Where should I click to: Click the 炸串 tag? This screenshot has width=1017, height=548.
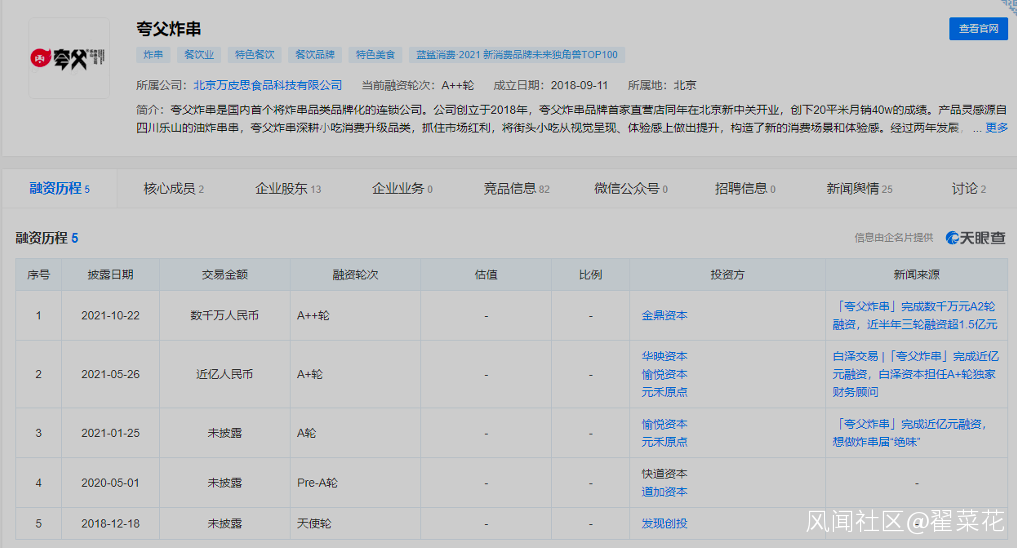[x=153, y=55]
